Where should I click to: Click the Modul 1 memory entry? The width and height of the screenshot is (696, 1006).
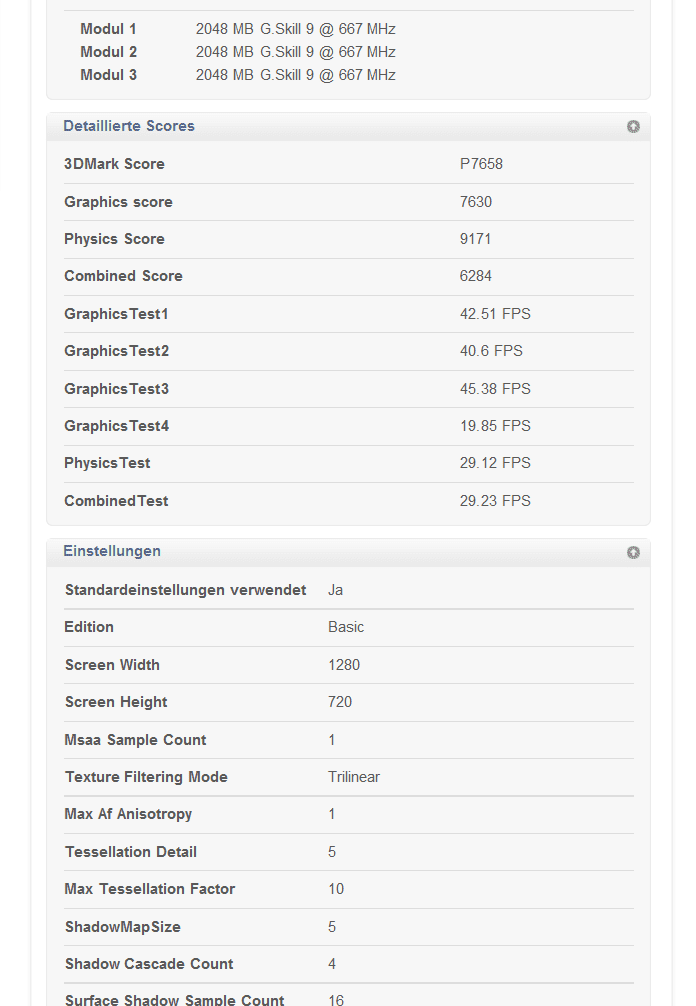[x=108, y=29]
